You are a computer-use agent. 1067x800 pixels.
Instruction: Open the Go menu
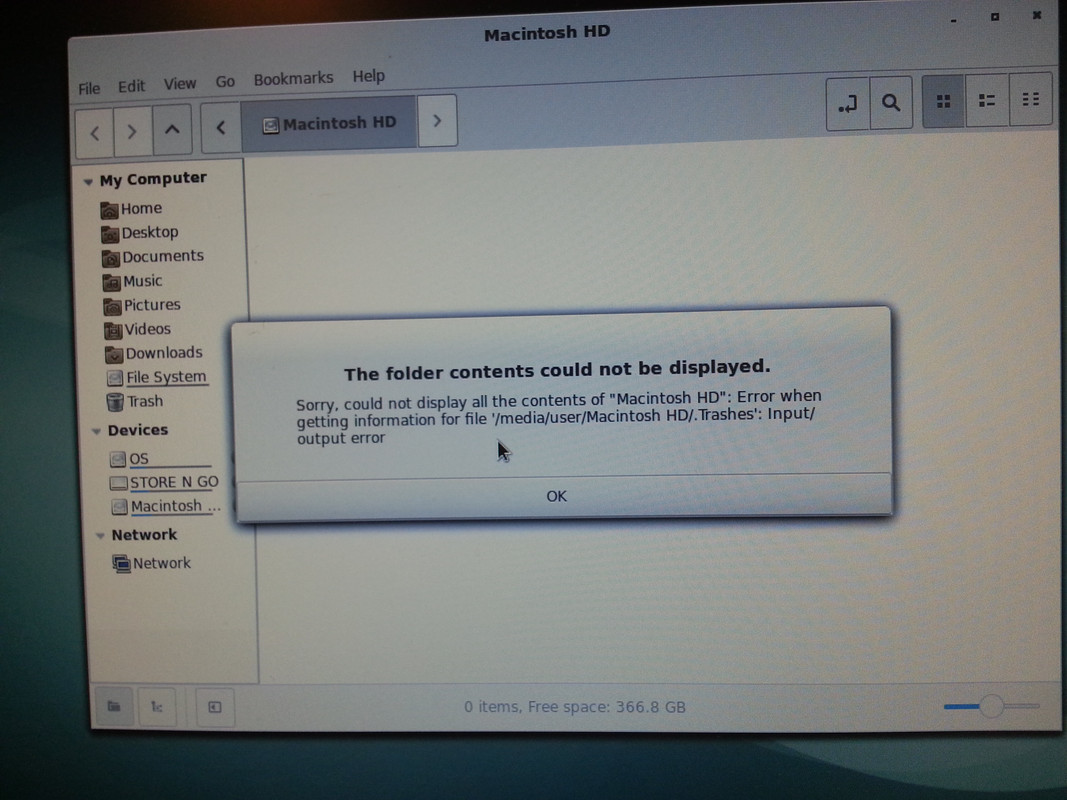tap(225, 82)
